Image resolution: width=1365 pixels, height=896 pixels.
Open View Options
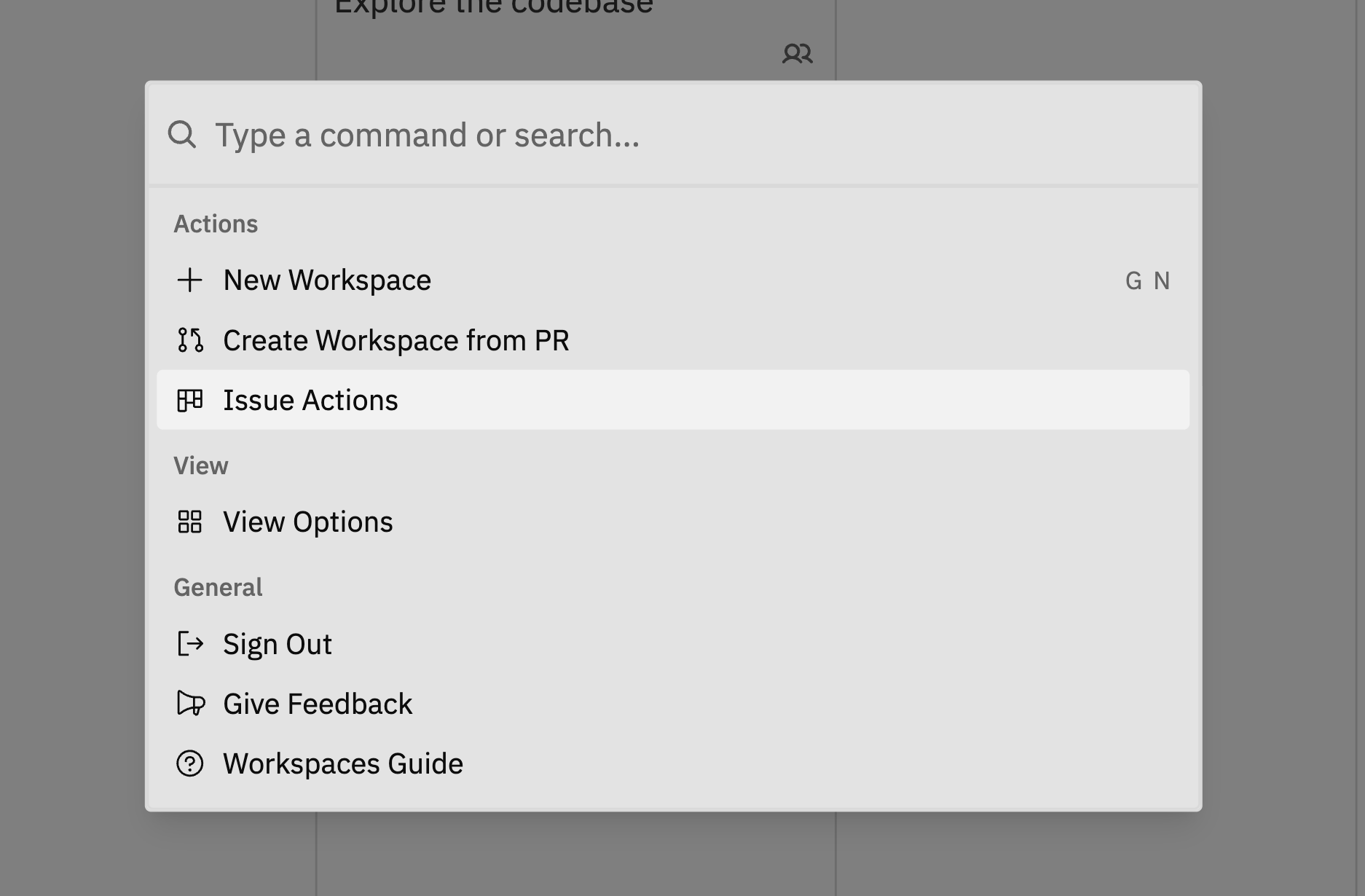307,522
